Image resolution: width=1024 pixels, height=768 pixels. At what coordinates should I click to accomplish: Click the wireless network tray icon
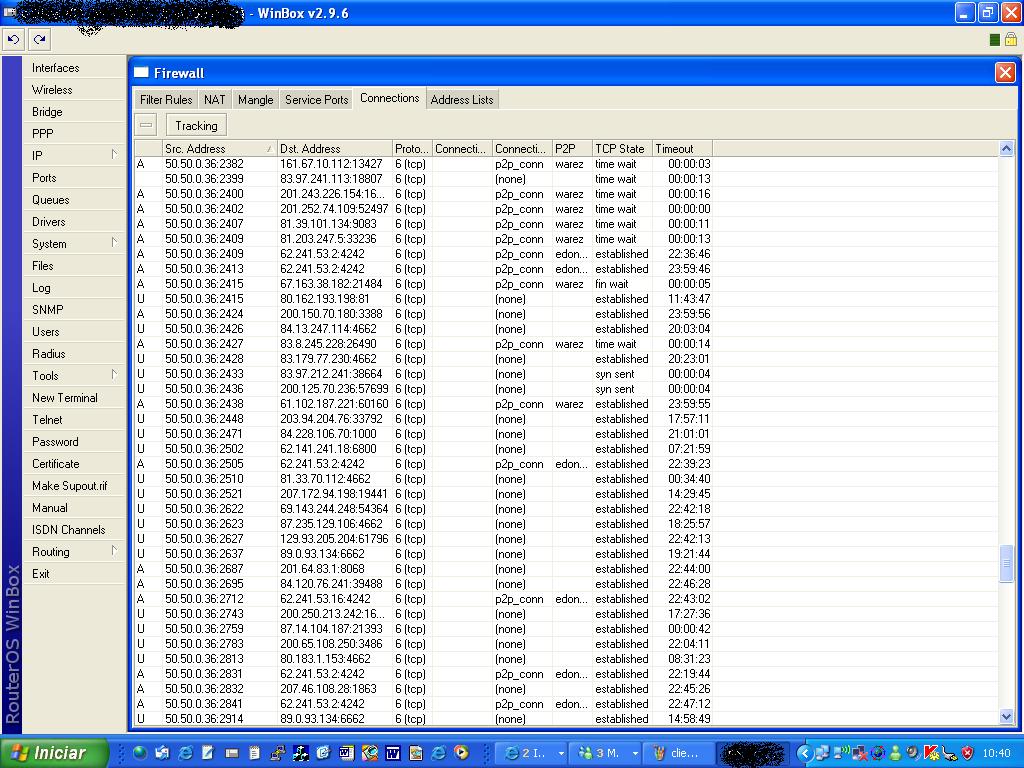tap(841, 752)
